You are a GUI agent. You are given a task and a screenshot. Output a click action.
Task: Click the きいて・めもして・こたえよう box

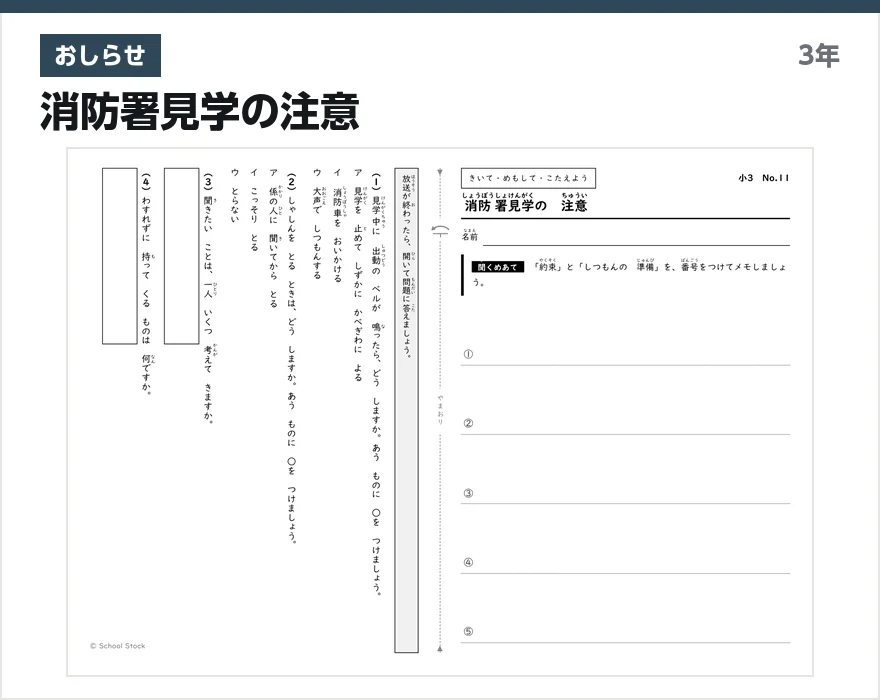coord(528,178)
